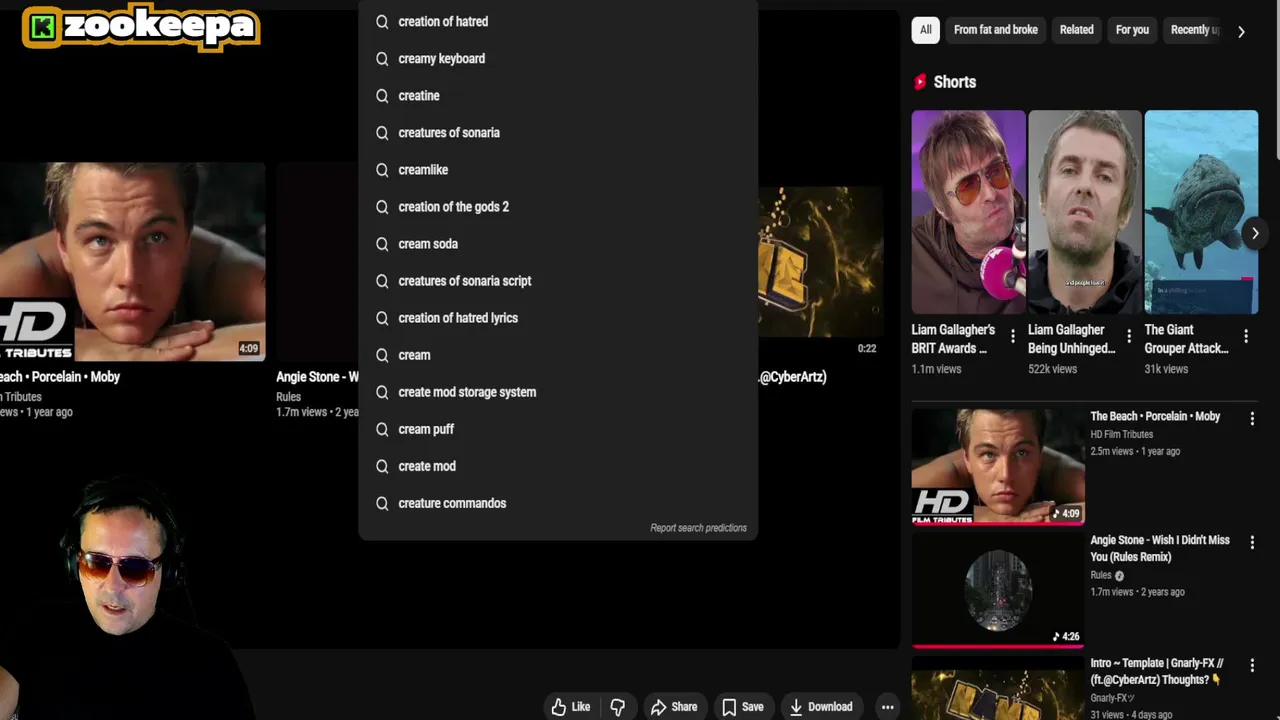Click search icon beside 'cream puff'
The image size is (1280, 720).
(382, 428)
